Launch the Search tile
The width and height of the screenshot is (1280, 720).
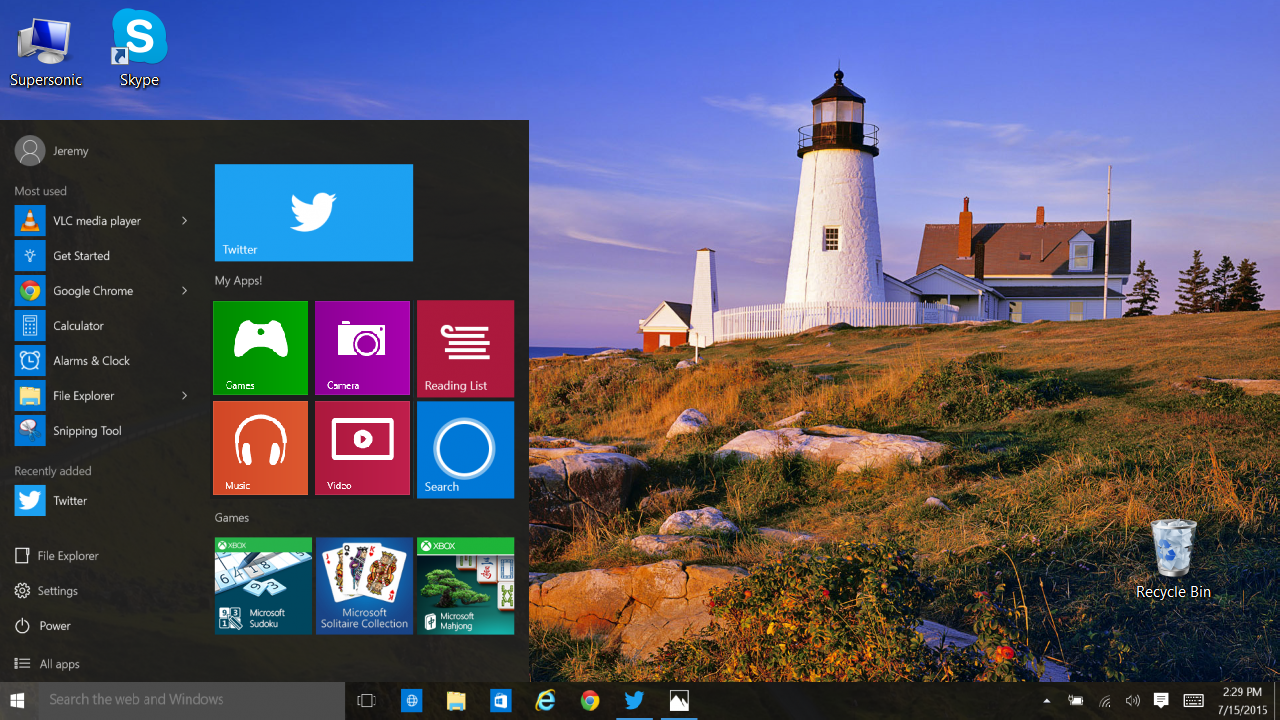pyautogui.click(x=465, y=448)
